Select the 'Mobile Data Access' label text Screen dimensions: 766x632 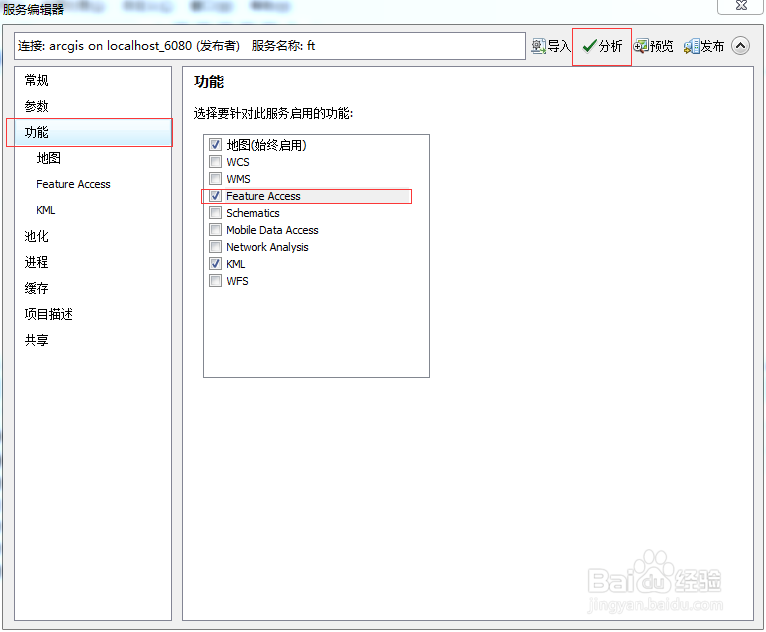(272, 230)
